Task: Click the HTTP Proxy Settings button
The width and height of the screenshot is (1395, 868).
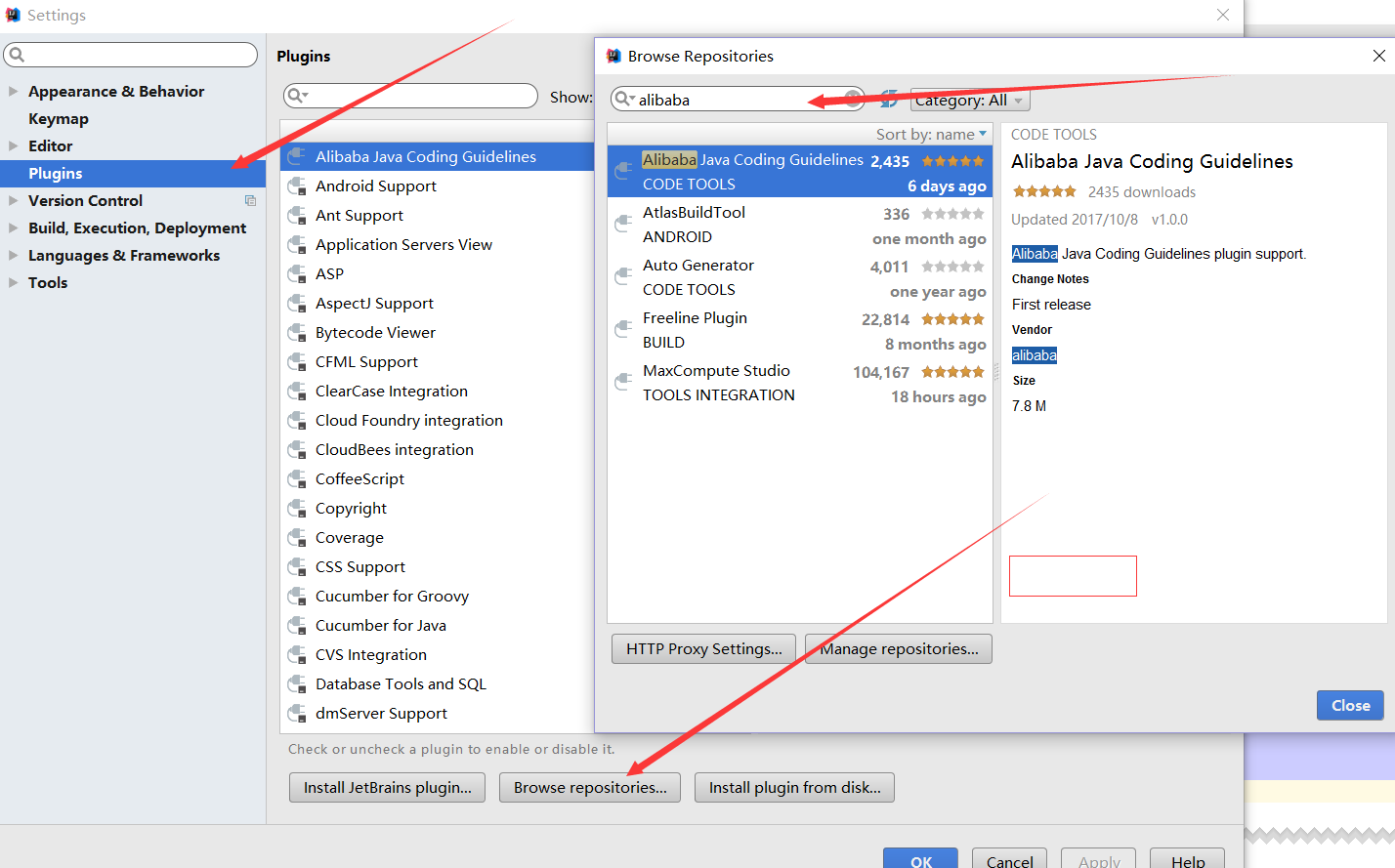Action: pyautogui.click(x=703, y=649)
